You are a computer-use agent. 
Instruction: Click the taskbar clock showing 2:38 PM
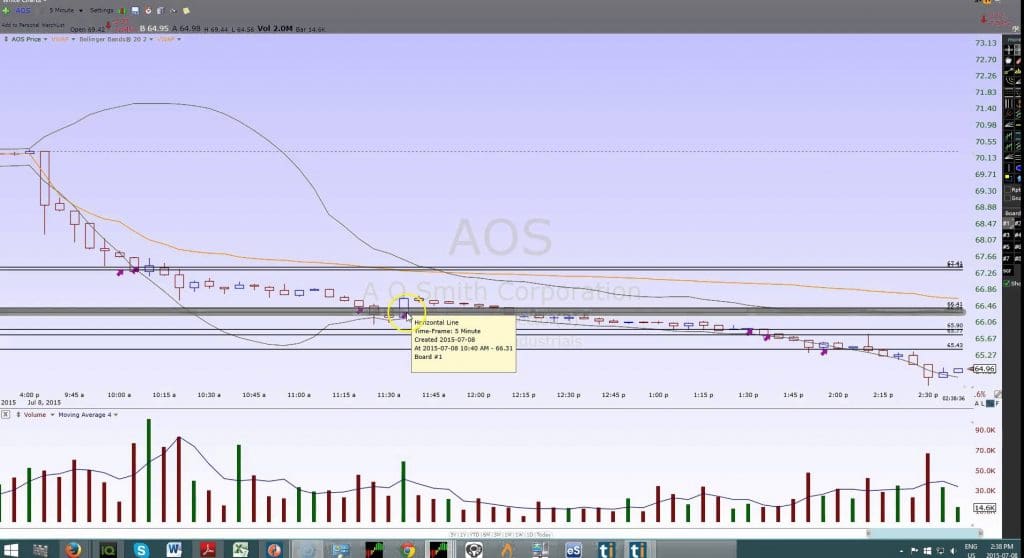(x=1001, y=546)
